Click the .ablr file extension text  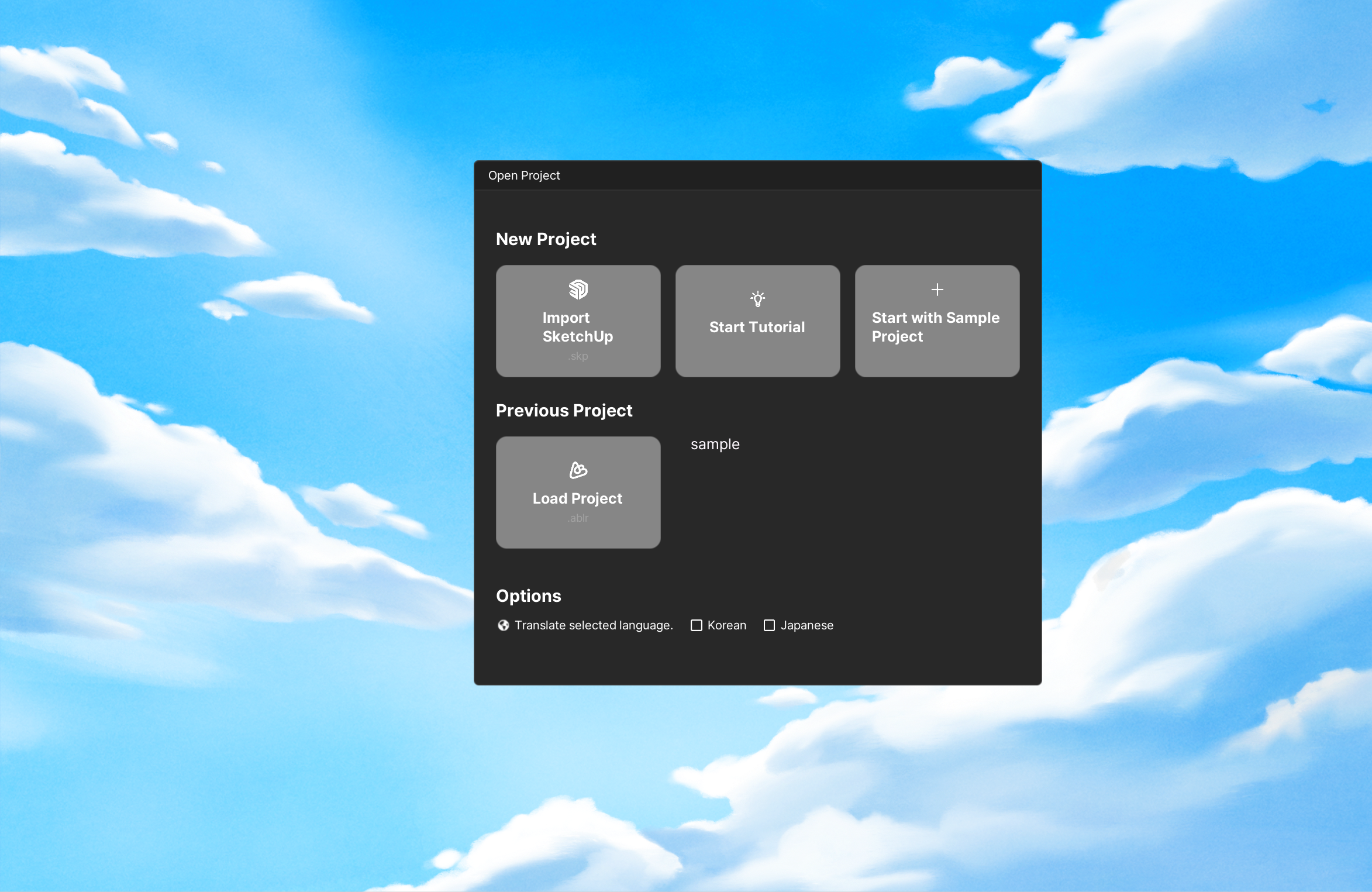pos(578,518)
